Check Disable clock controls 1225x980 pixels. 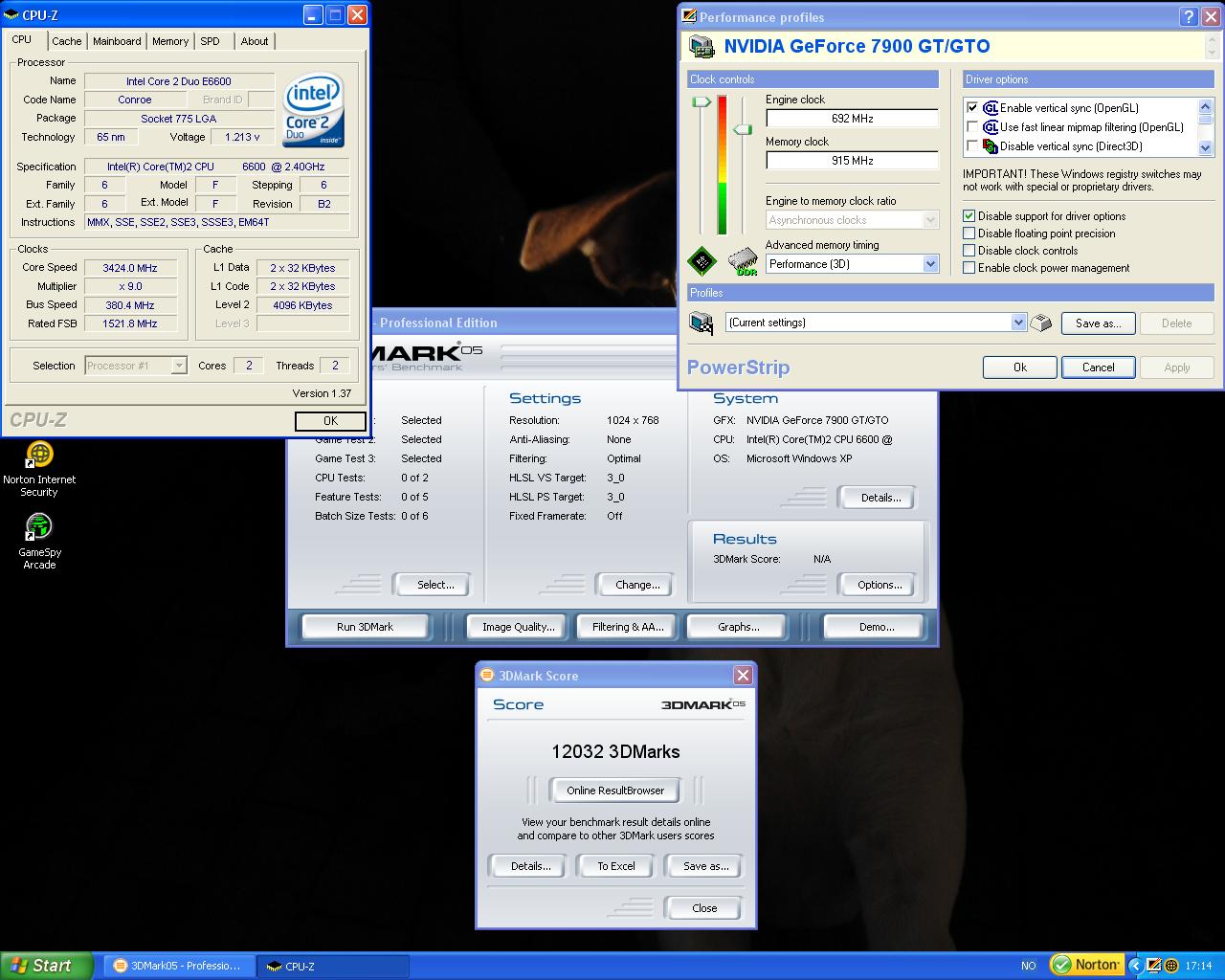969,251
